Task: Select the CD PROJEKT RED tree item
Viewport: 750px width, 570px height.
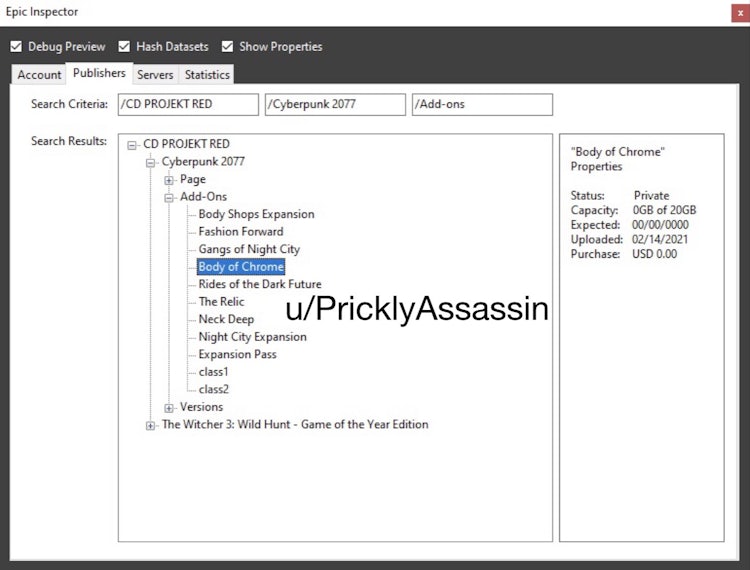Action: click(x=187, y=144)
